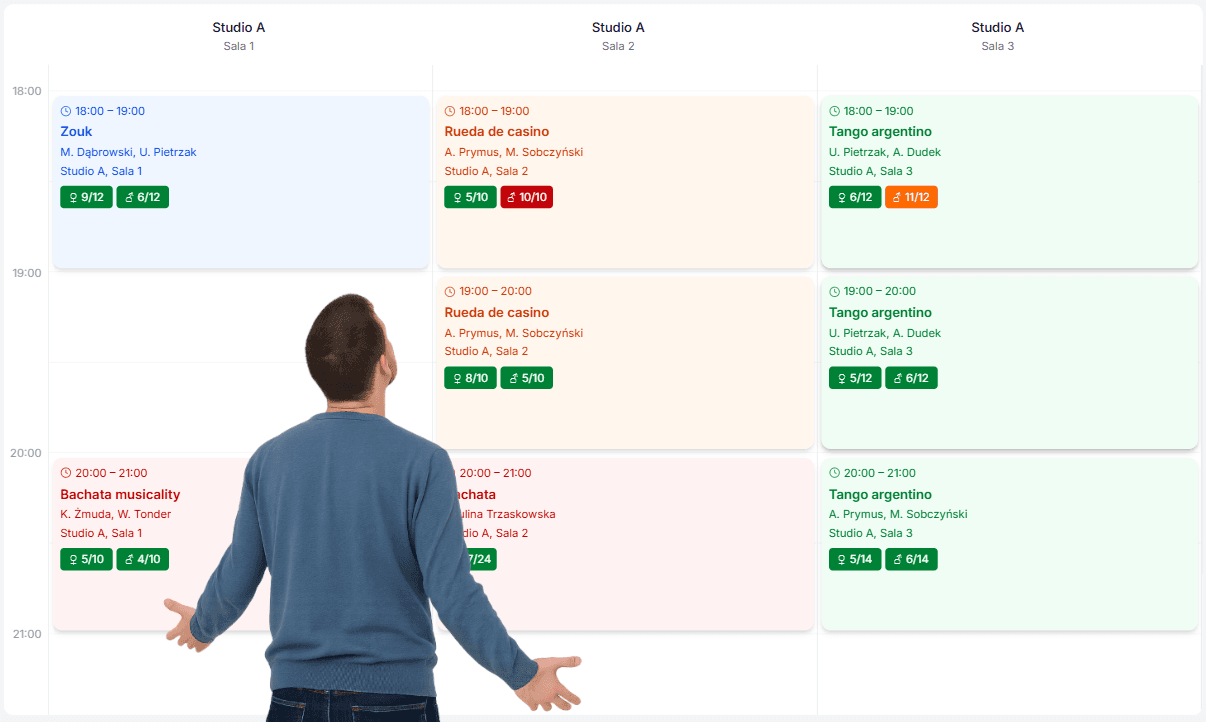Select the Studio A Sala 1 column header
Screen dimensions: 1206x722
[238, 35]
